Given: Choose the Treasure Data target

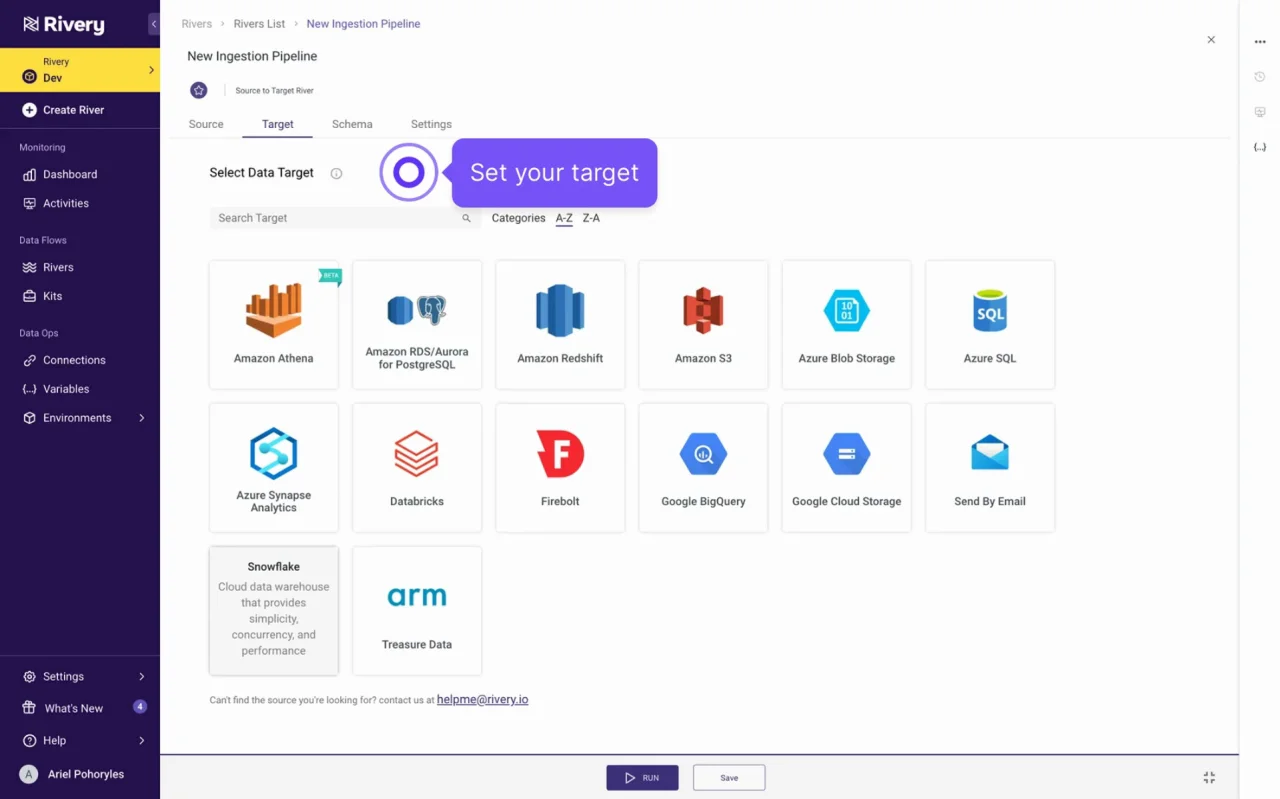Looking at the screenshot, I should click(x=417, y=611).
